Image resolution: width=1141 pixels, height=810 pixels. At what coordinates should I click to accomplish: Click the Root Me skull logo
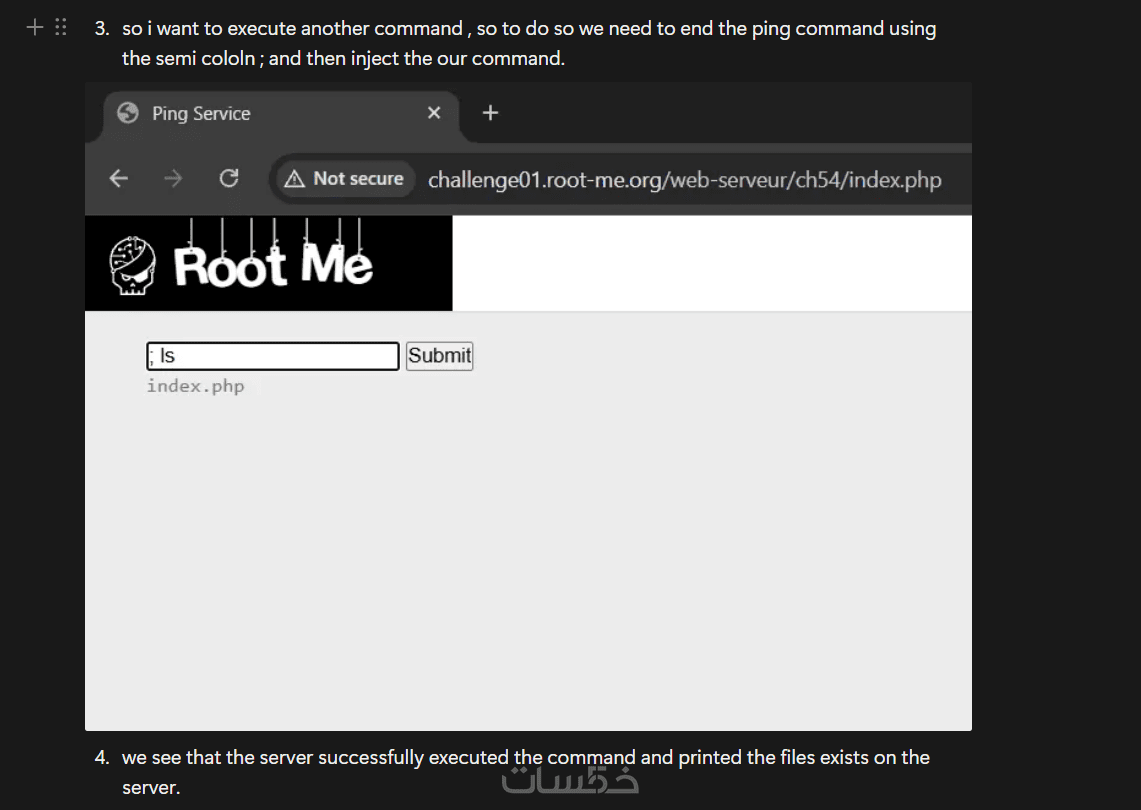coord(132,265)
